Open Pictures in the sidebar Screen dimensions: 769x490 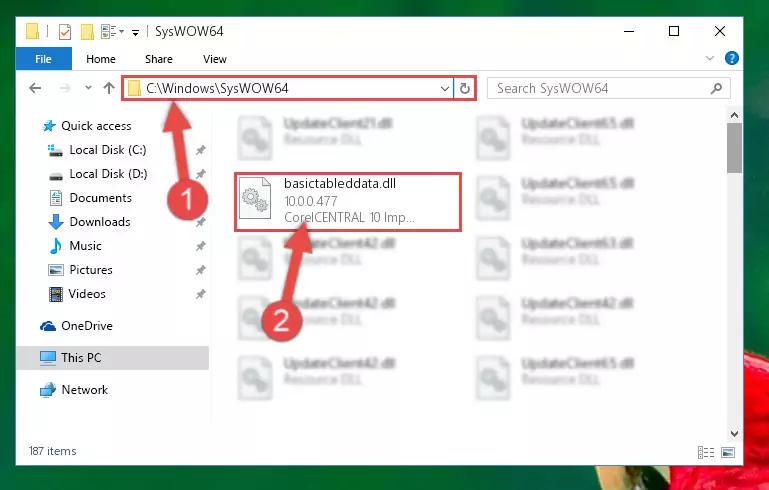point(91,270)
